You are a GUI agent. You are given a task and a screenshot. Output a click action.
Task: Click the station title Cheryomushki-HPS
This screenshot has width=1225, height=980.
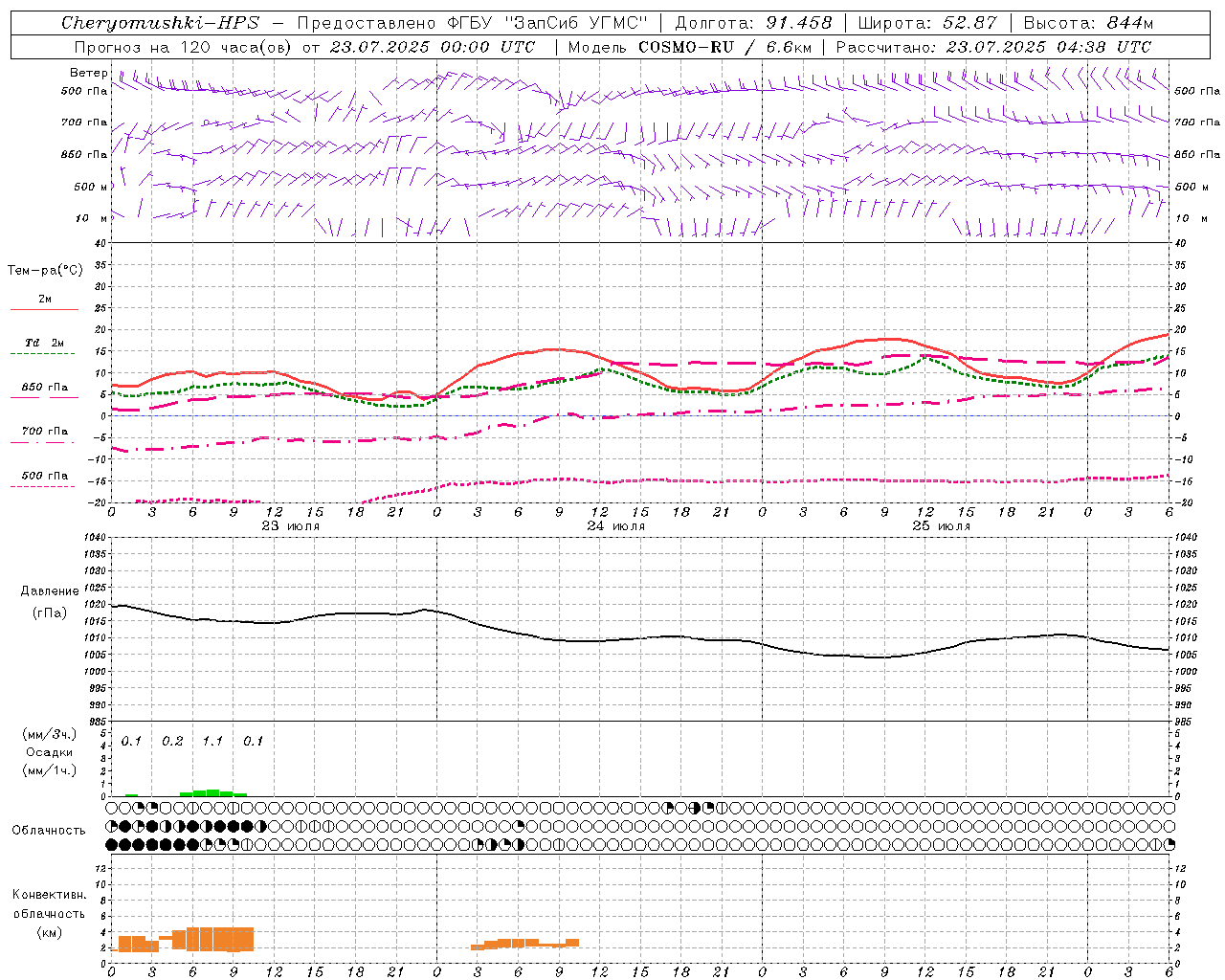tap(160, 23)
